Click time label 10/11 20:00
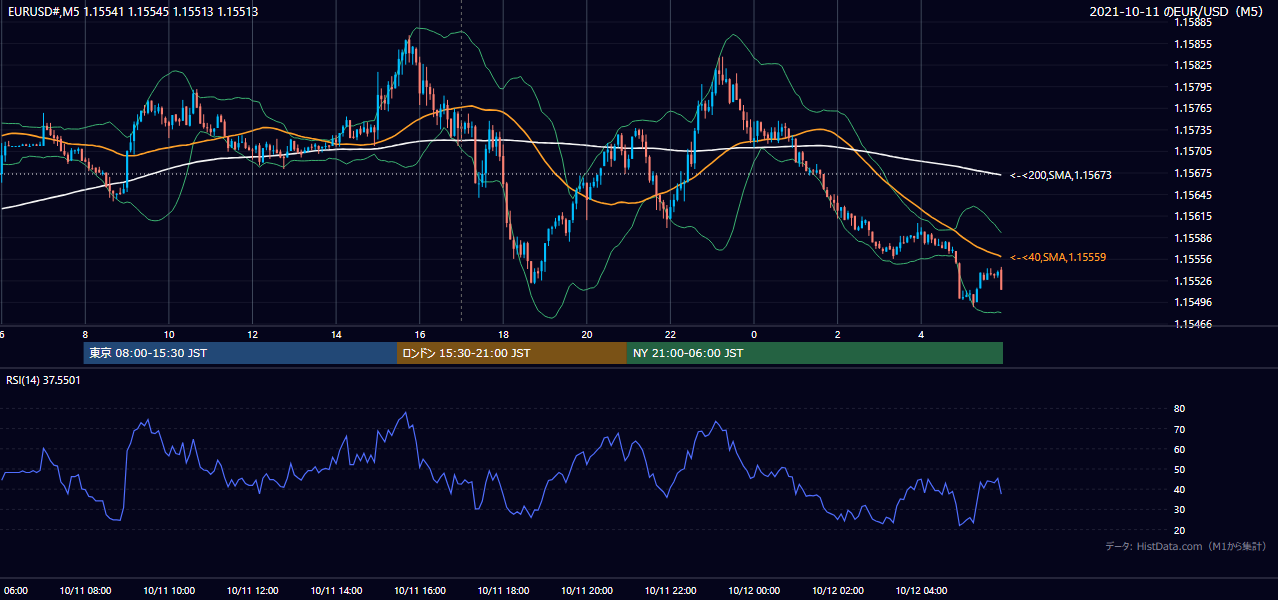This screenshot has width=1278, height=600. (587, 590)
